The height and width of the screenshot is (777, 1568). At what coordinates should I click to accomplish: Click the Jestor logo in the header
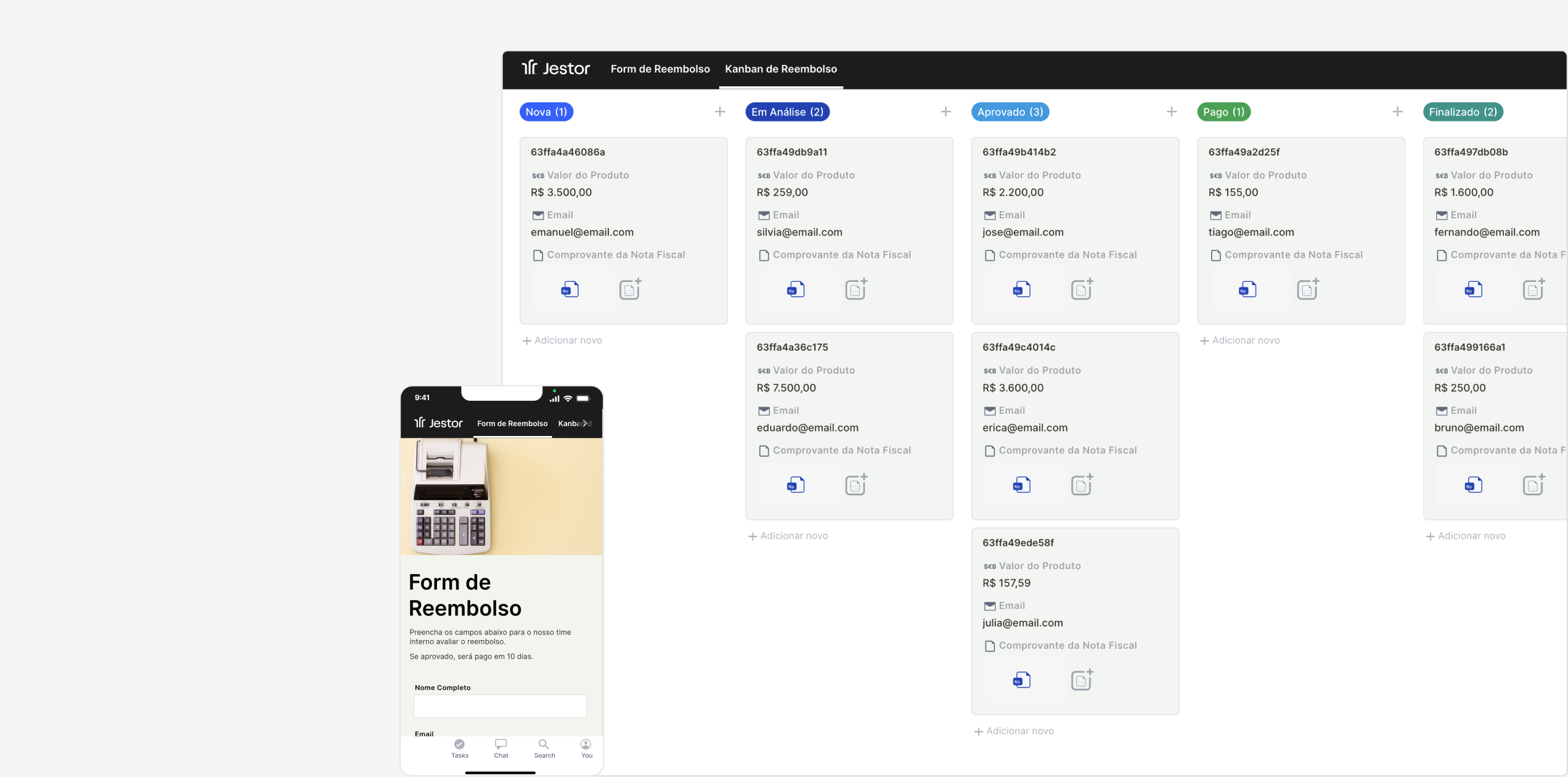click(555, 68)
